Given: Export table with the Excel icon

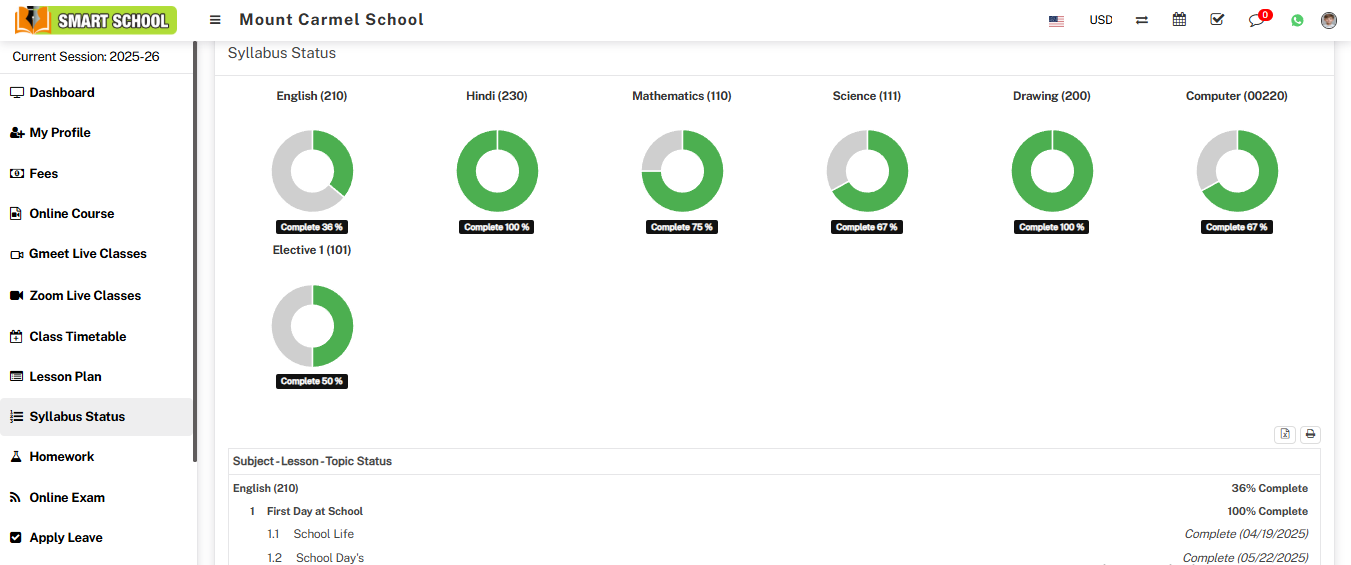Looking at the screenshot, I should (x=1285, y=434).
